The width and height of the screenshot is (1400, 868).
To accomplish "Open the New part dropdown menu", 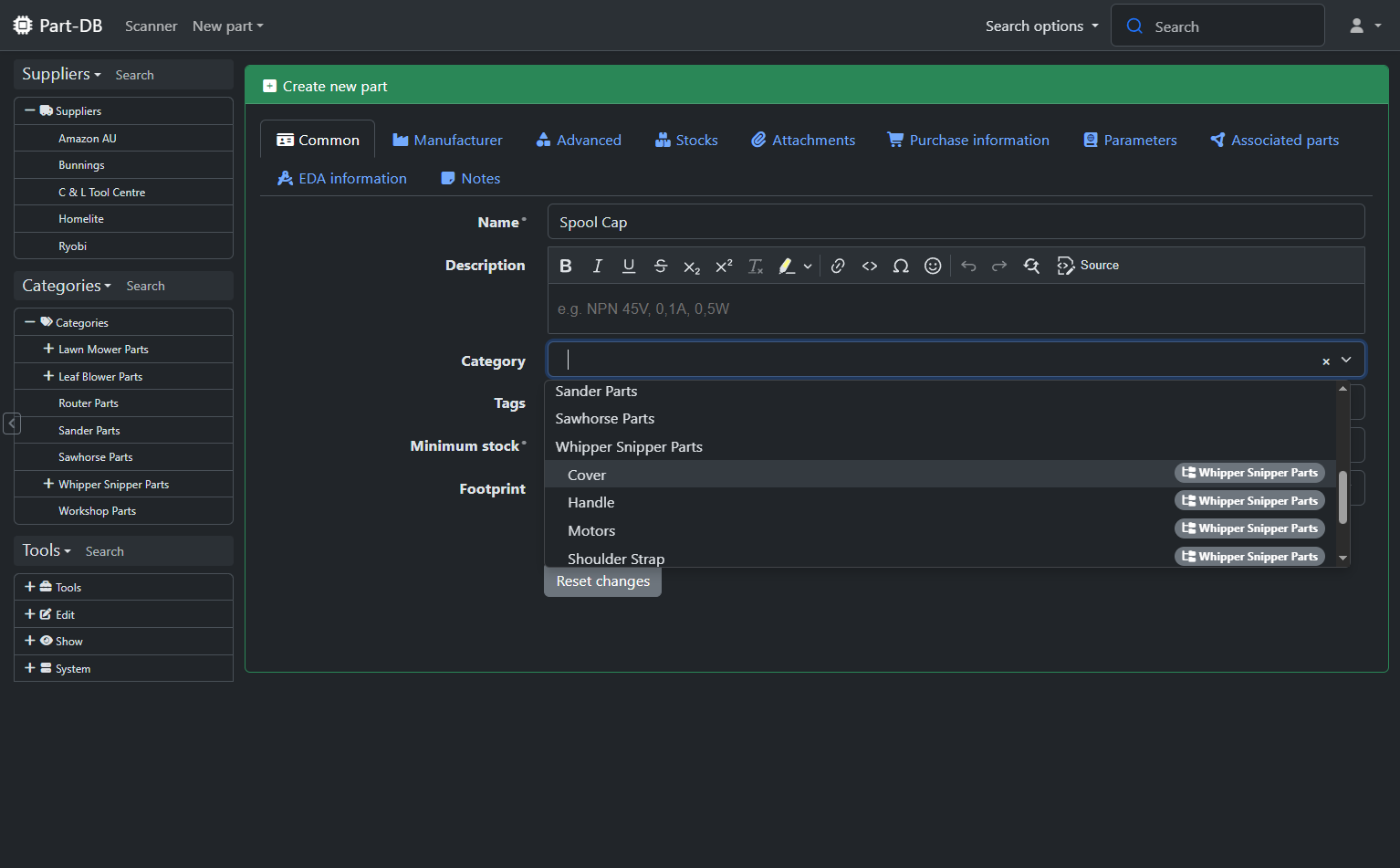I will click(x=228, y=26).
